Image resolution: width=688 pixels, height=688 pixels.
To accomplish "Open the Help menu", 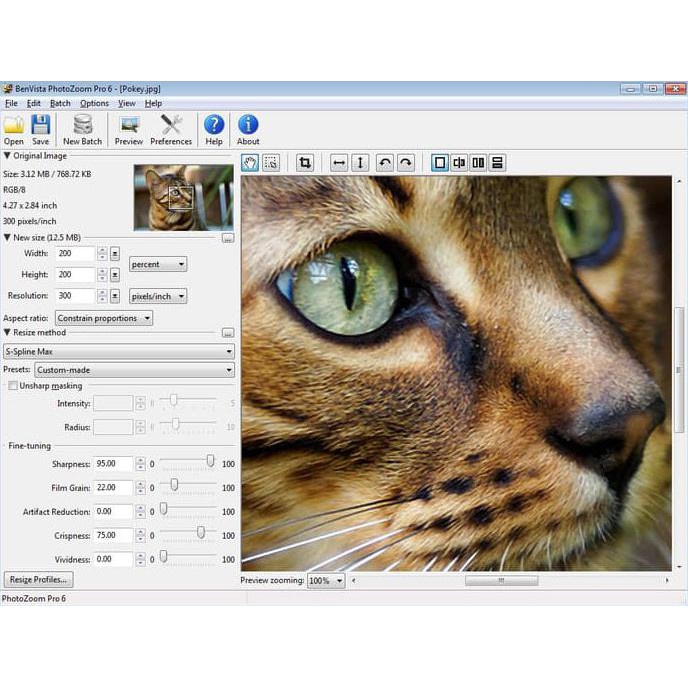I will [x=153, y=104].
